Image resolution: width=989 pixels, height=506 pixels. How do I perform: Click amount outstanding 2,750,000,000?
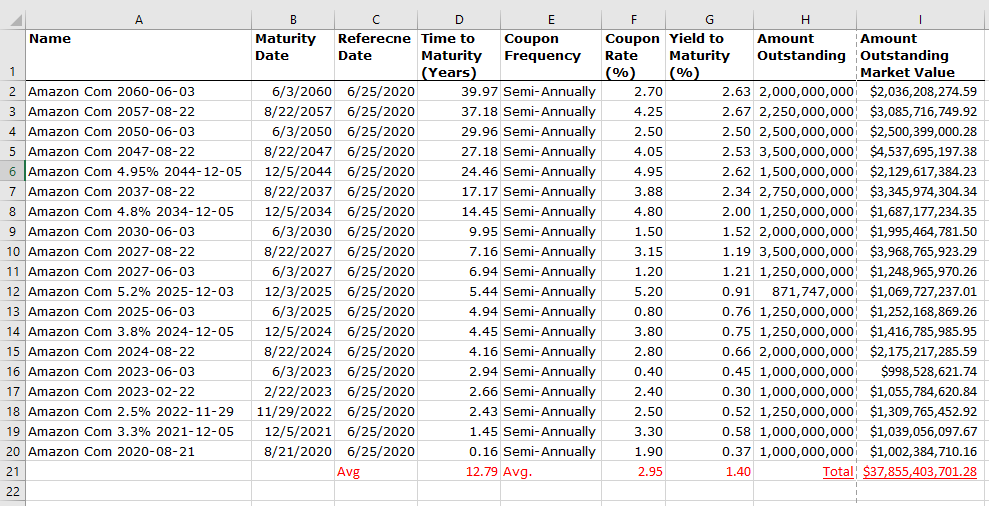(x=805, y=191)
